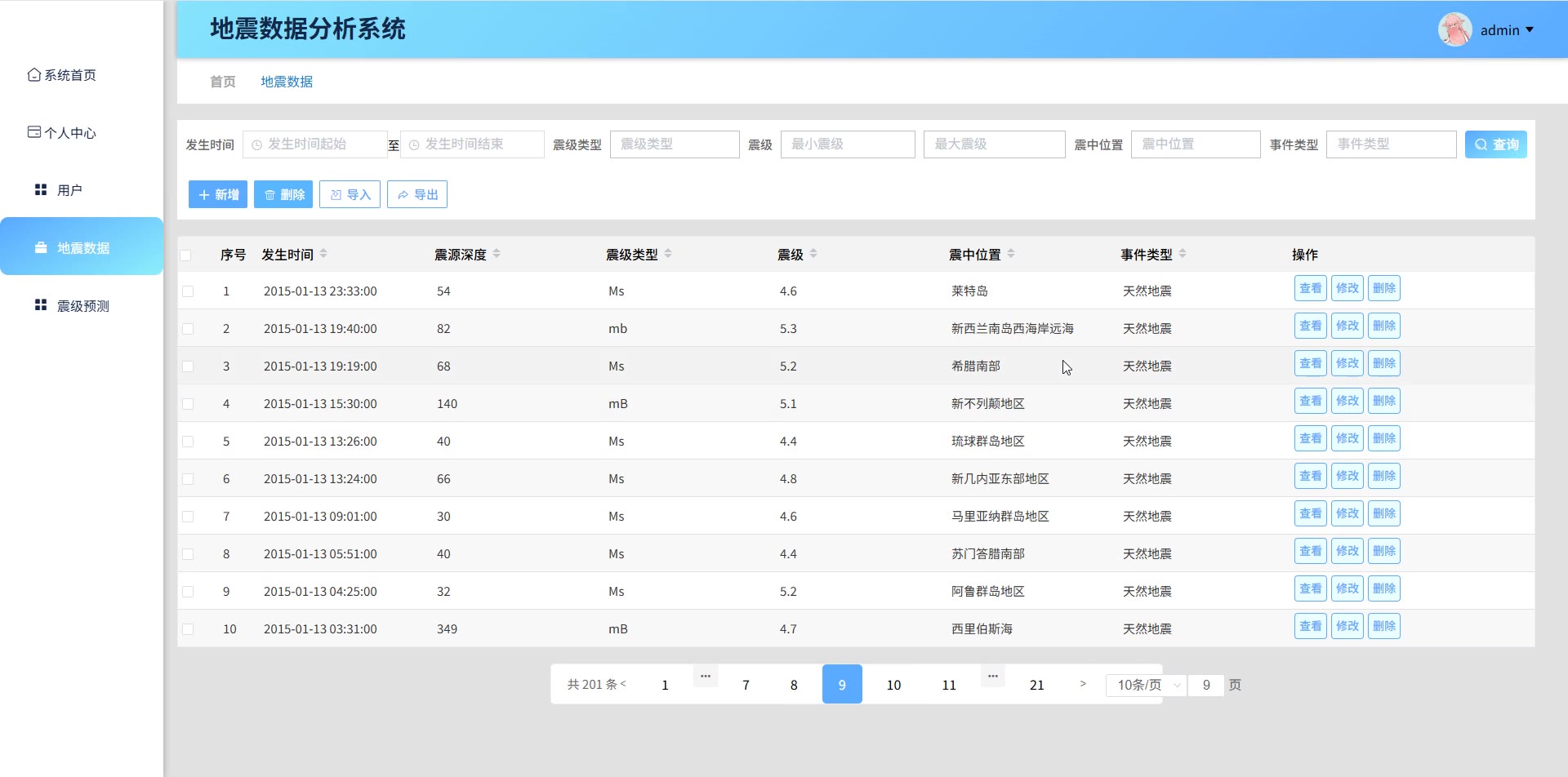The image size is (1568, 777).
Task: Go to next page arrow
Action: pos(1083,684)
